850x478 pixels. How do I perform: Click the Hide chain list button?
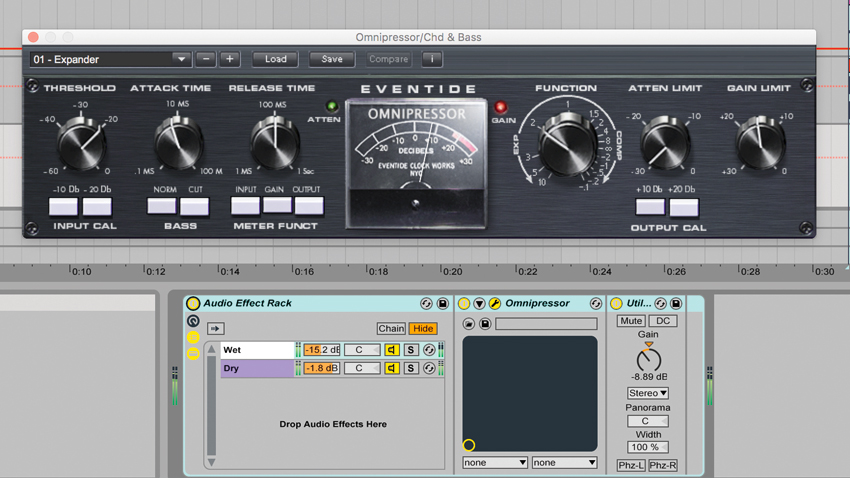click(423, 328)
